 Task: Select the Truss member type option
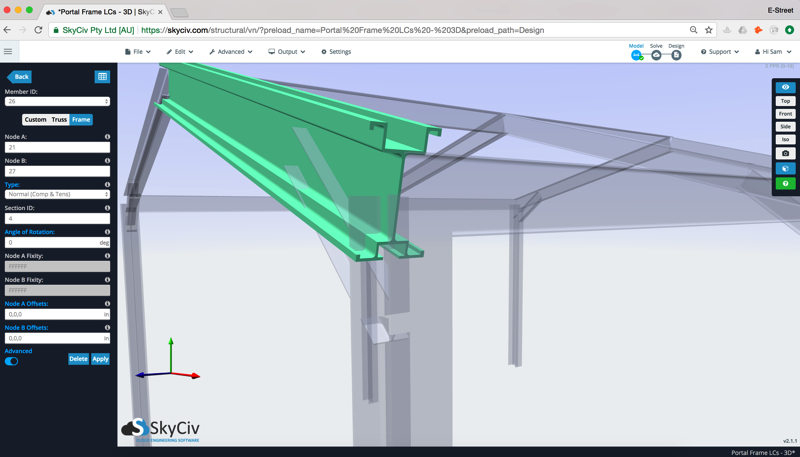pyautogui.click(x=59, y=120)
